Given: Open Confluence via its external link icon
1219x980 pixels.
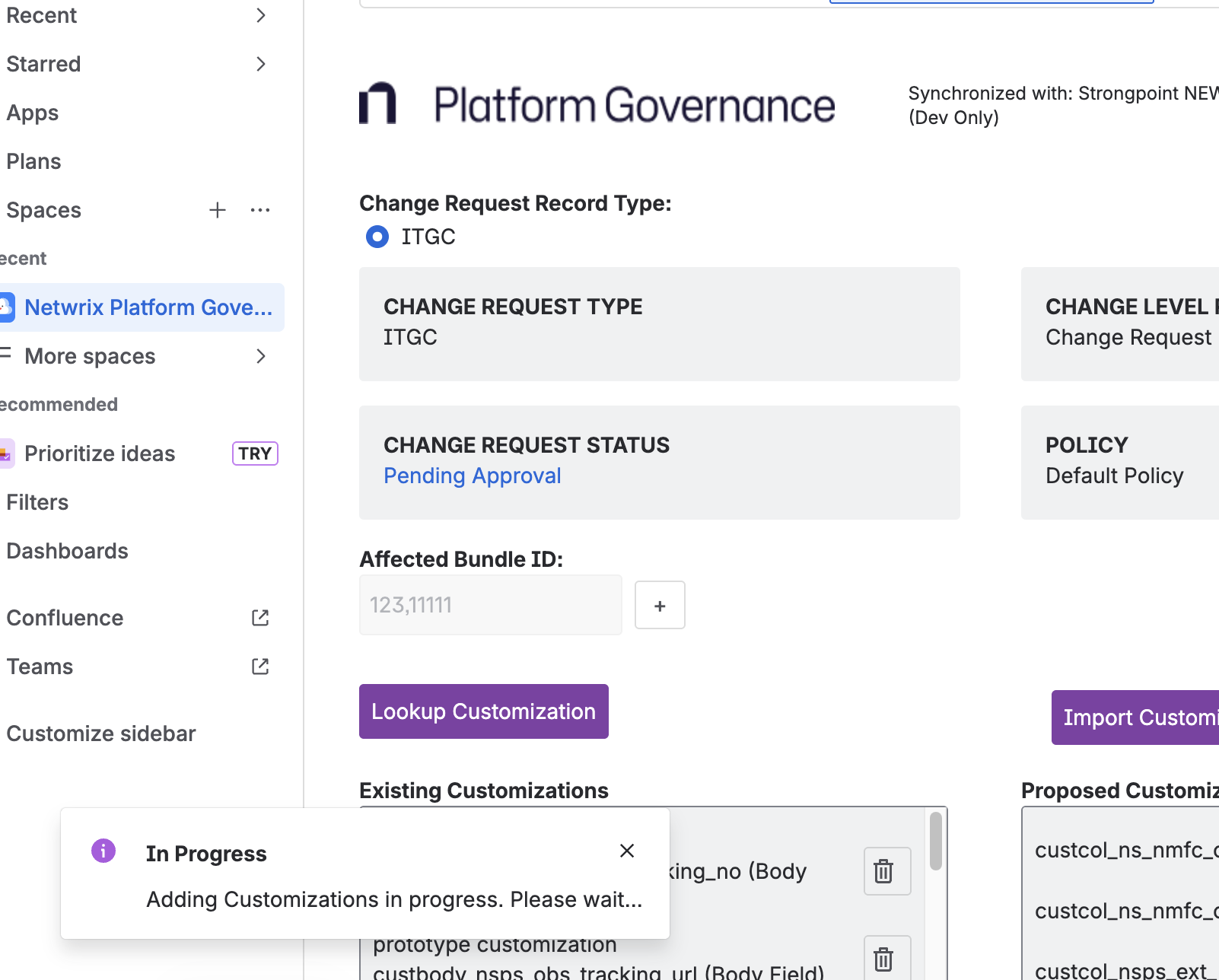Looking at the screenshot, I should (259, 618).
